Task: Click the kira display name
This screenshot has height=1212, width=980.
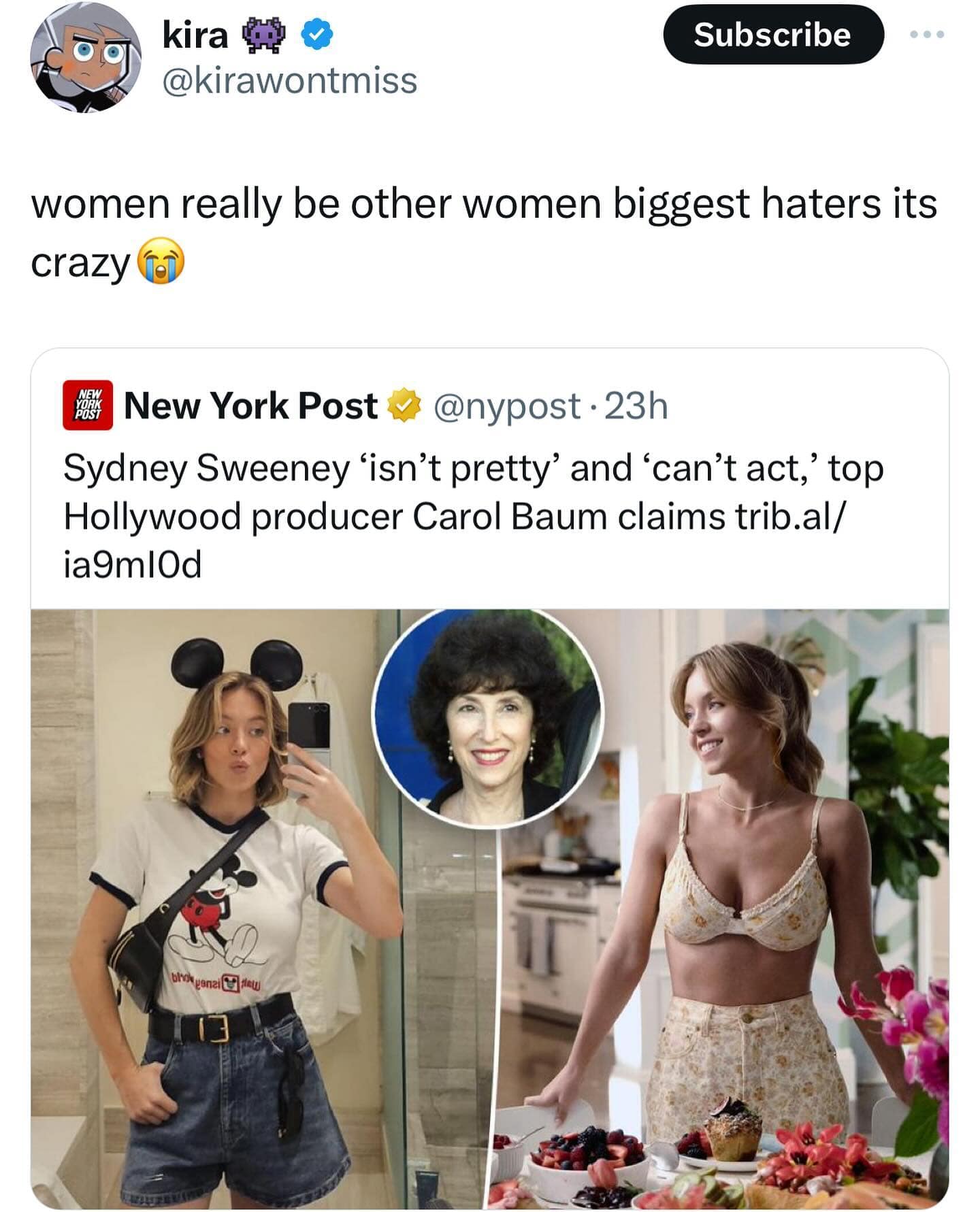Action: point(195,35)
